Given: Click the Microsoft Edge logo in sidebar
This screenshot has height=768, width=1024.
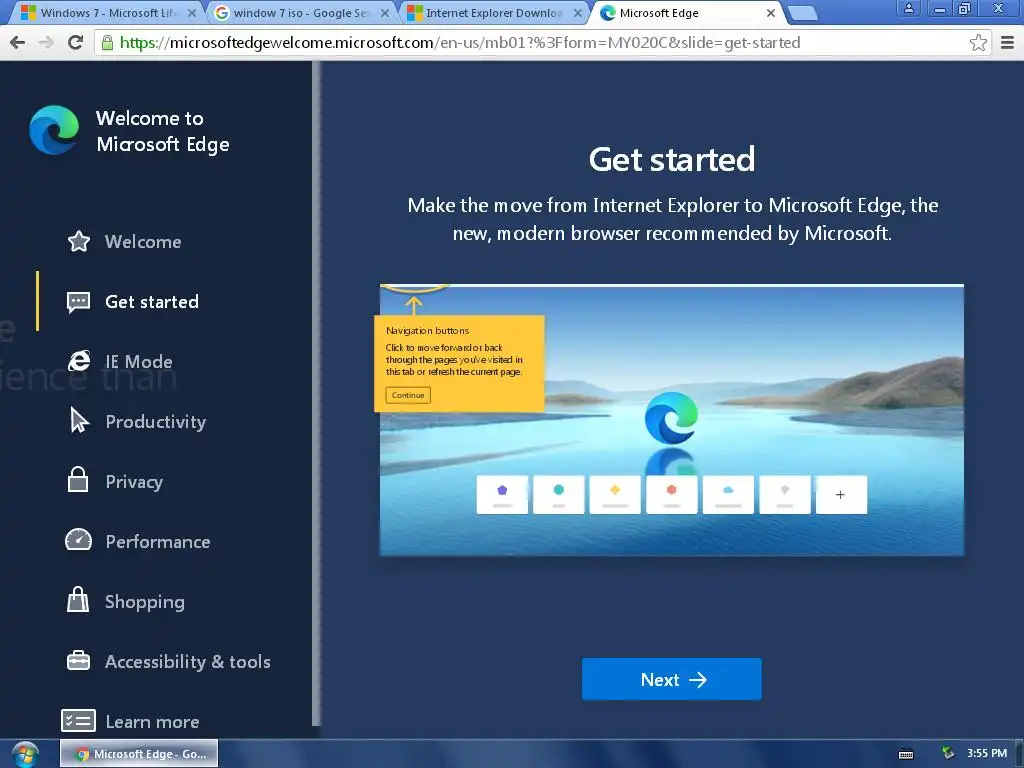Looking at the screenshot, I should [54, 130].
